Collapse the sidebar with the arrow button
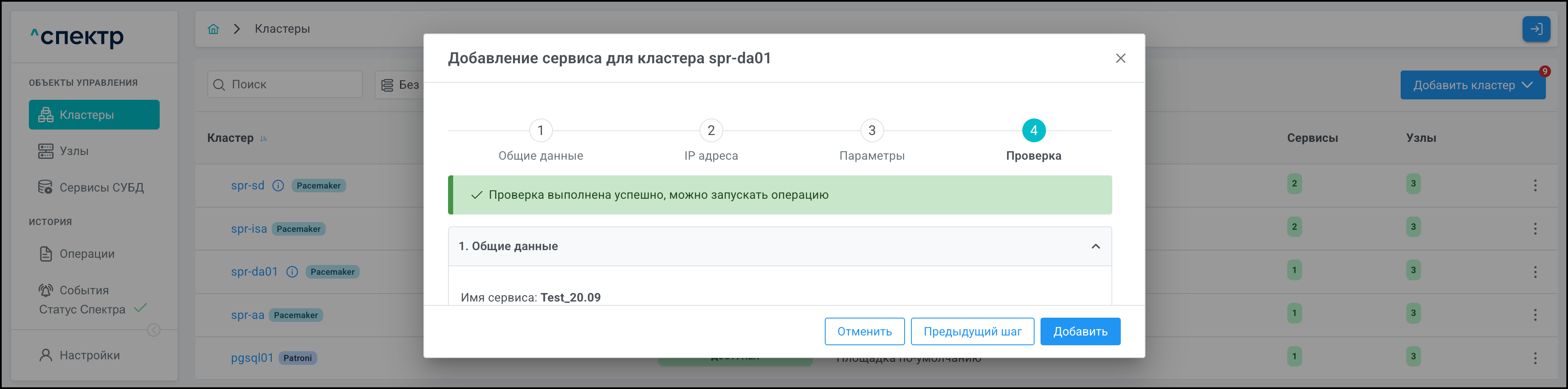The image size is (1568, 389). point(154,330)
